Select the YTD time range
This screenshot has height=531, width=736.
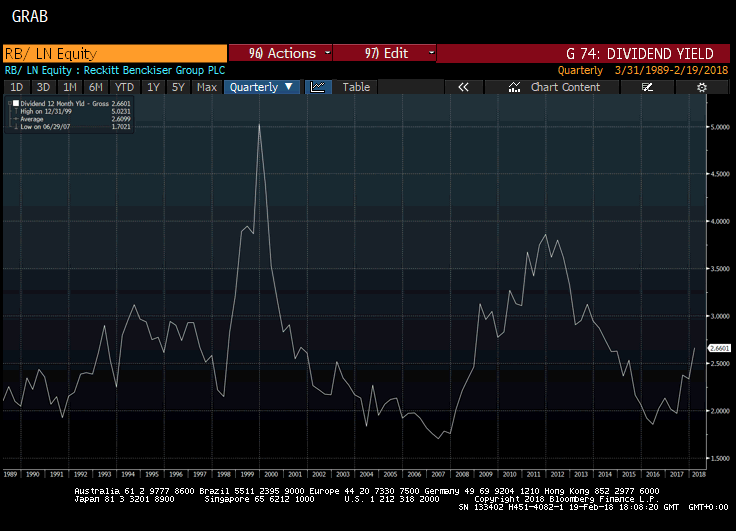(124, 87)
